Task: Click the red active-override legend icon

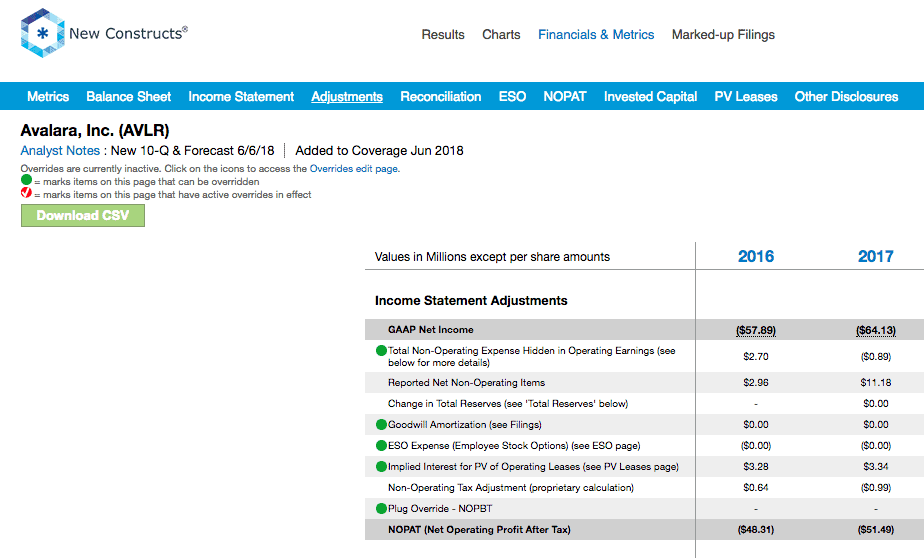Action: 26,193
